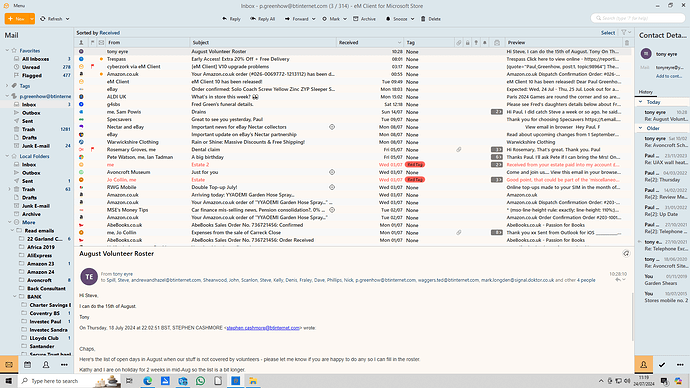
Task: Open the Contacts view icon in bottom bar
Action: click(x=46, y=365)
